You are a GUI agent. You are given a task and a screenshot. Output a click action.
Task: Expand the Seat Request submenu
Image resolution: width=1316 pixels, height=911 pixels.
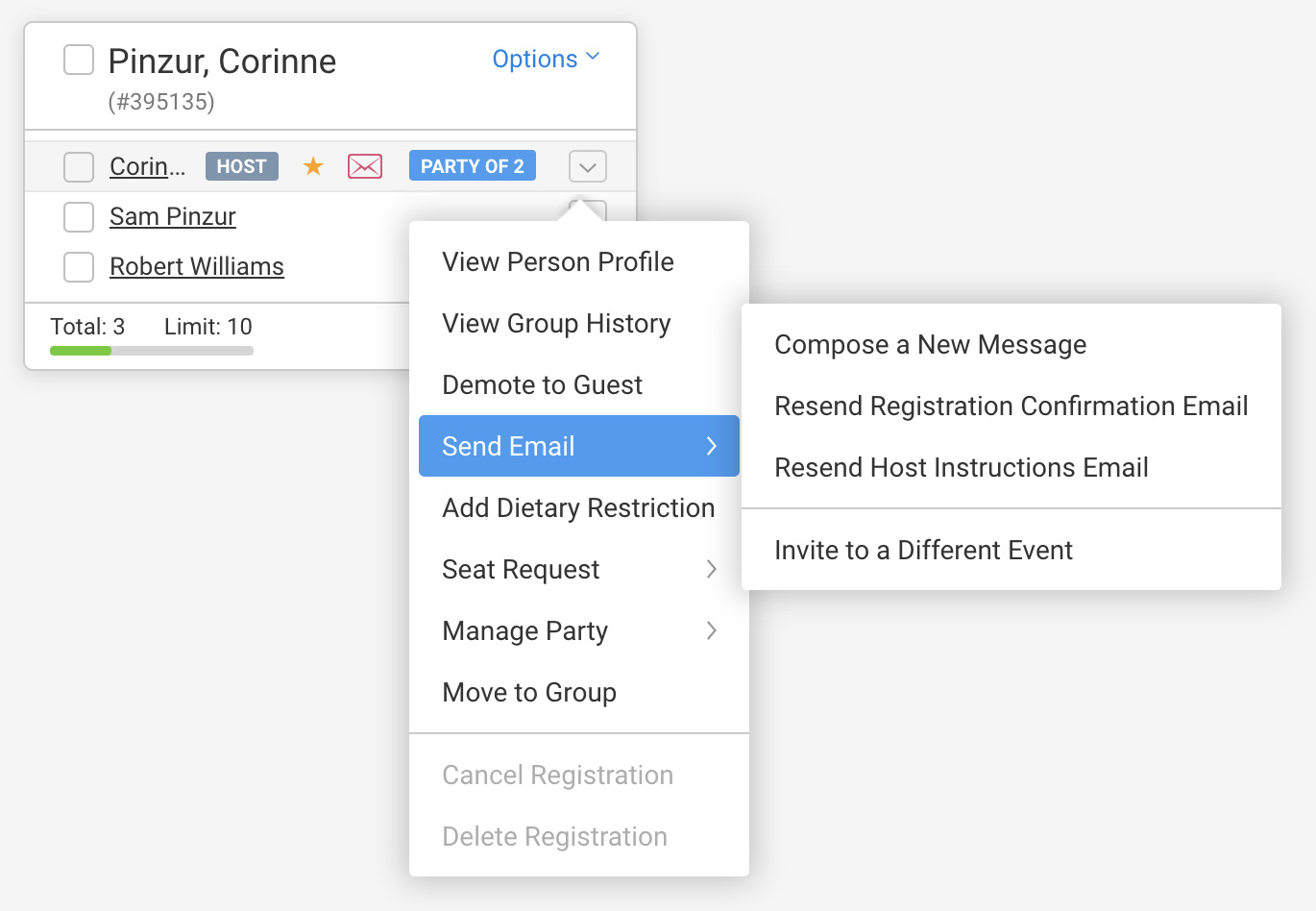pyautogui.click(x=578, y=570)
